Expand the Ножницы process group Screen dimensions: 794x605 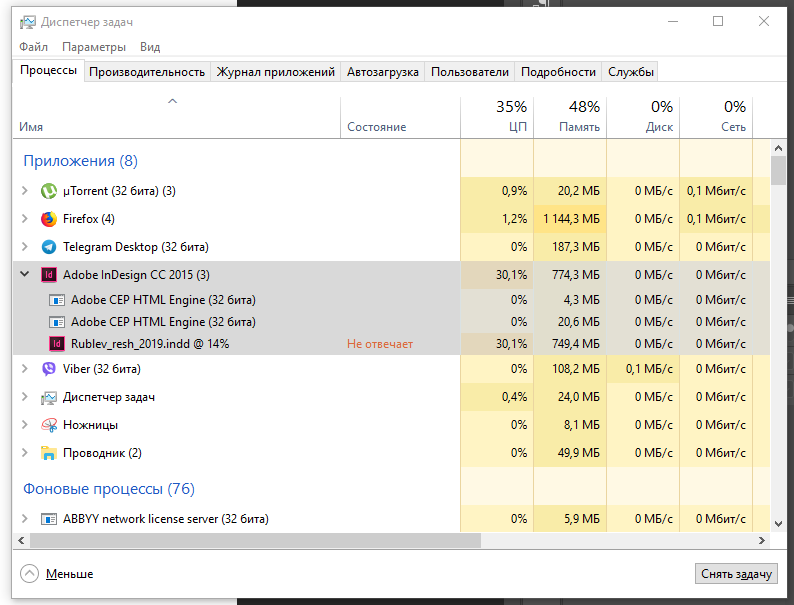coord(24,425)
